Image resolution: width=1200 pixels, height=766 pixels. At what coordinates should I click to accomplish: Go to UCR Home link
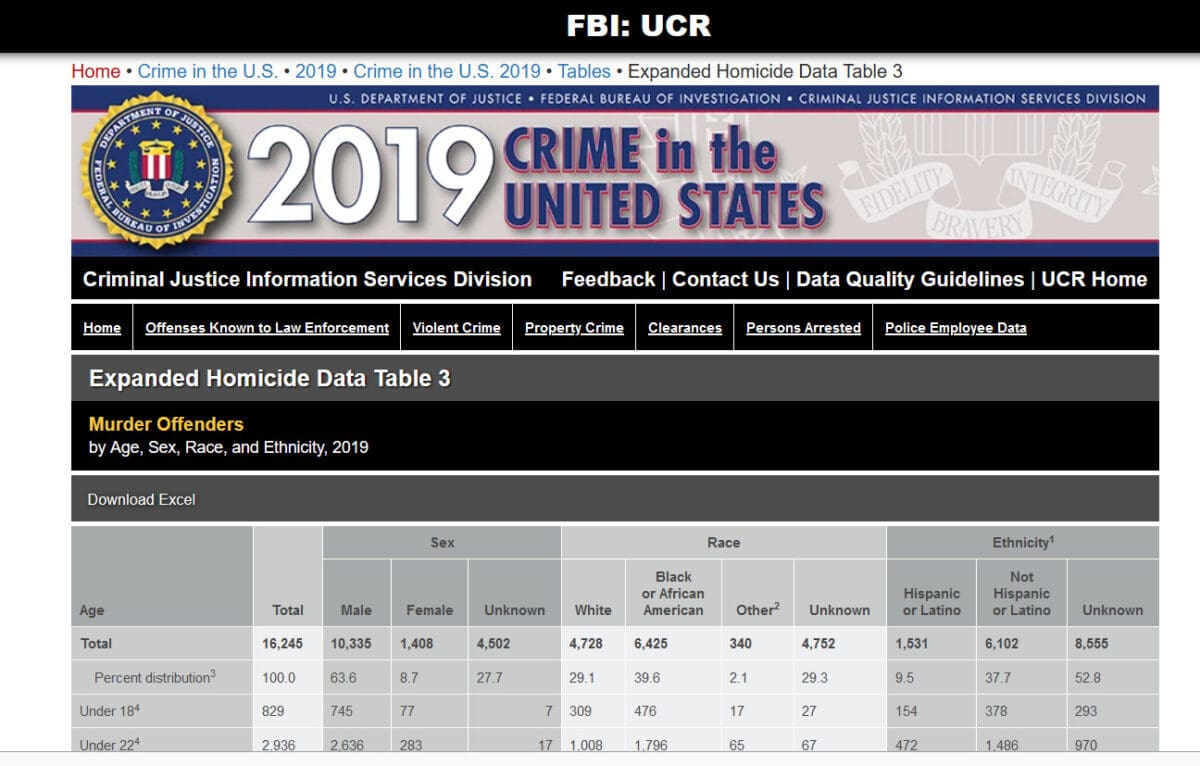(1094, 280)
